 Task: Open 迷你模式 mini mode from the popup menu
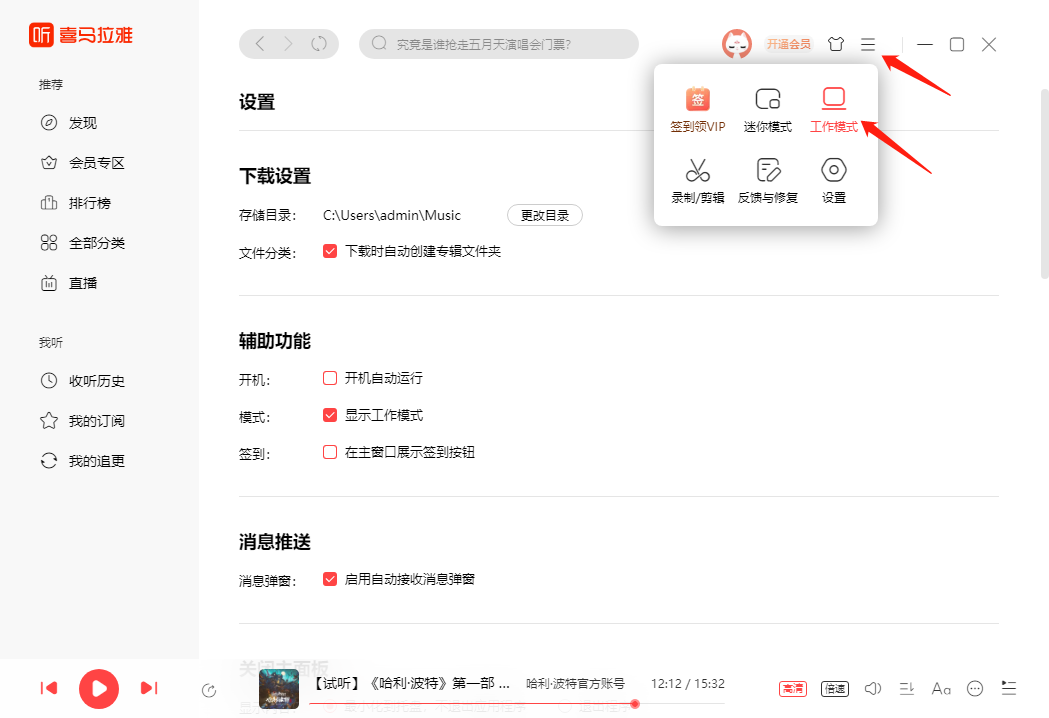(x=767, y=100)
